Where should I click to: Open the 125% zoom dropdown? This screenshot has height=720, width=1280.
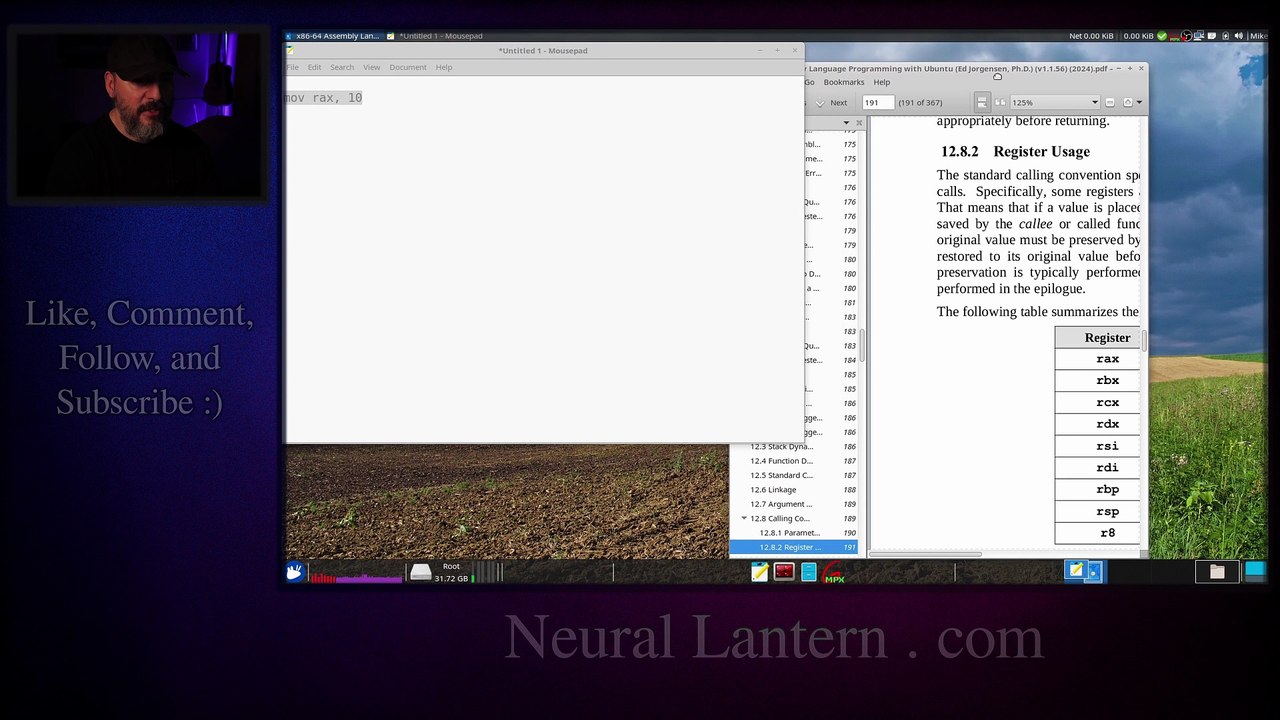tap(1054, 102)
